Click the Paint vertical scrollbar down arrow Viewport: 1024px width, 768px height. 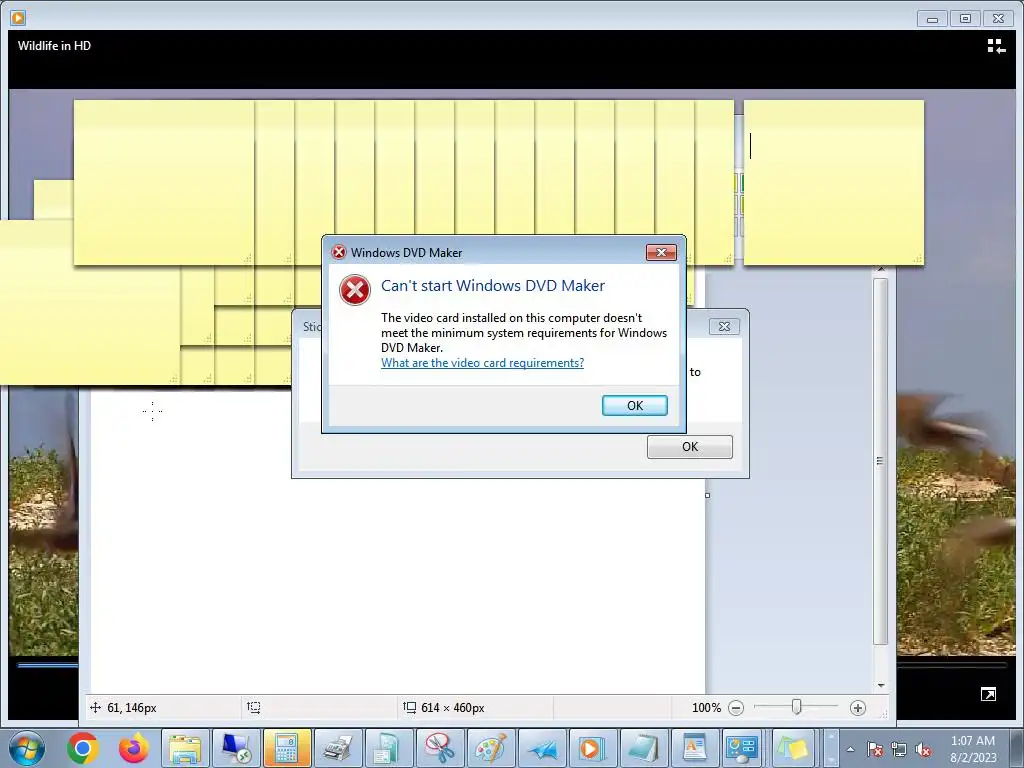pyautogui.click(x=880, y=685)
